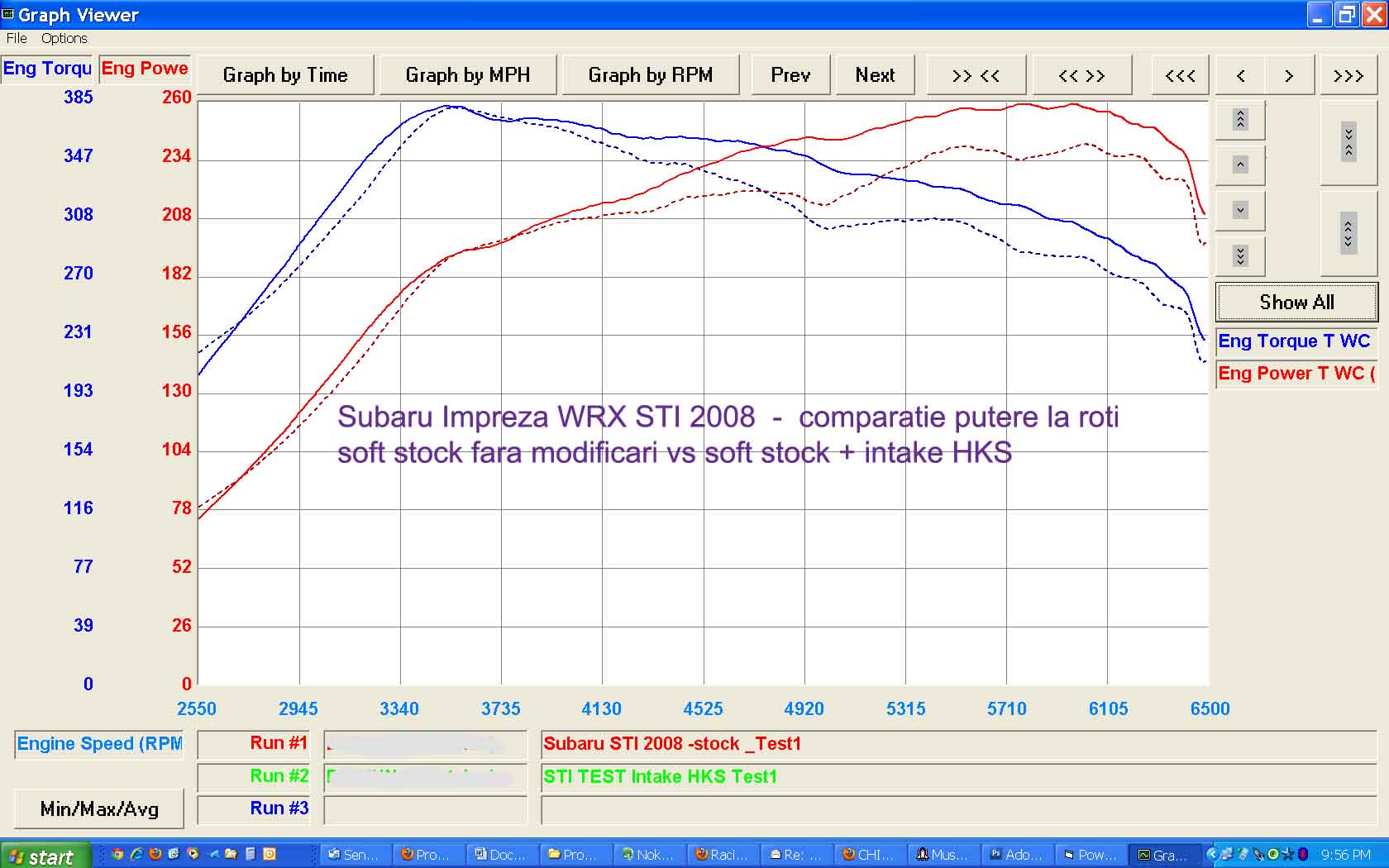Switch to the 'CHI...' Firefox taskbar window

point(868,855)
